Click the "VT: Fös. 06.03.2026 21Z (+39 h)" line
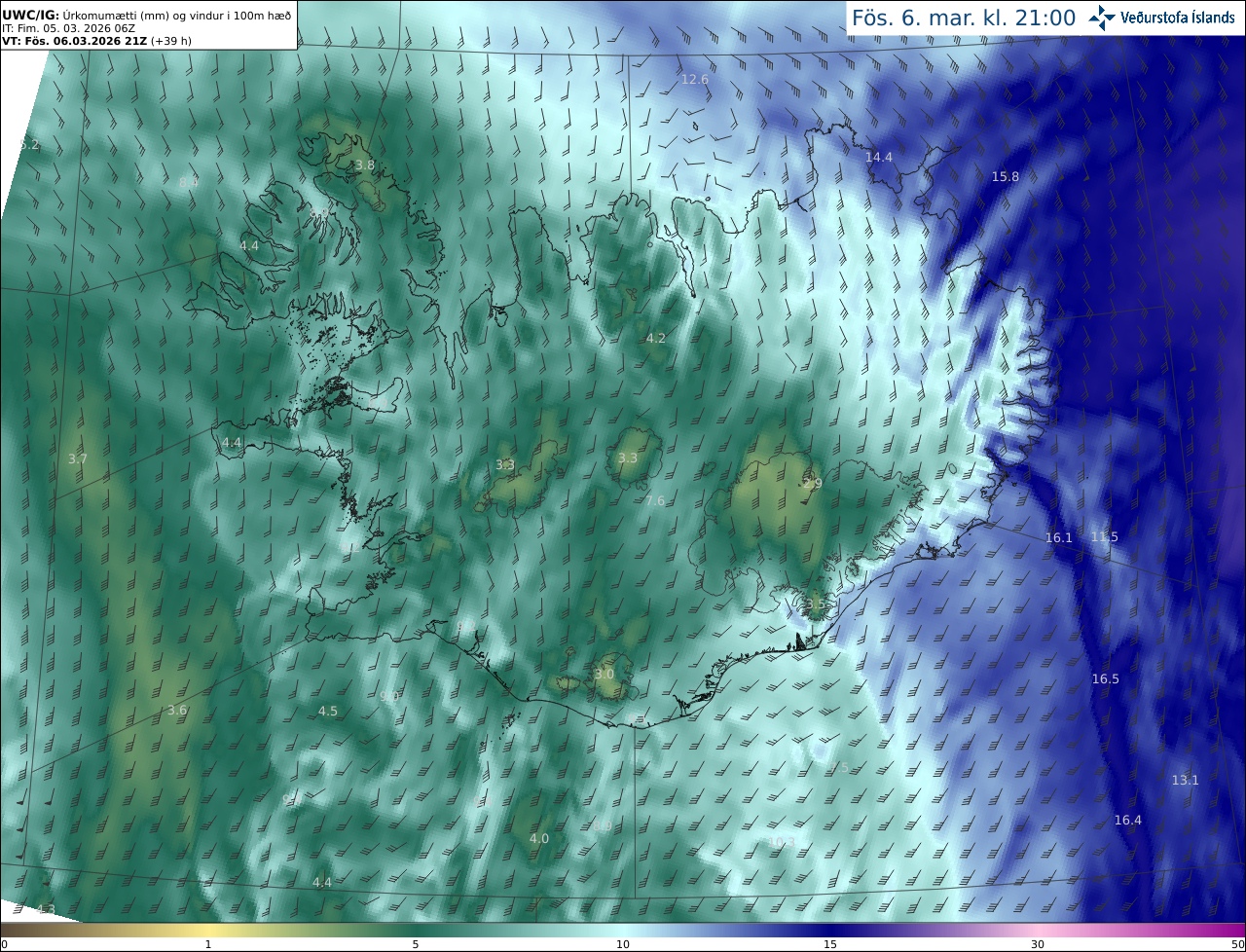Viewport: 1246px width, 952px height. tap(96, 41)
